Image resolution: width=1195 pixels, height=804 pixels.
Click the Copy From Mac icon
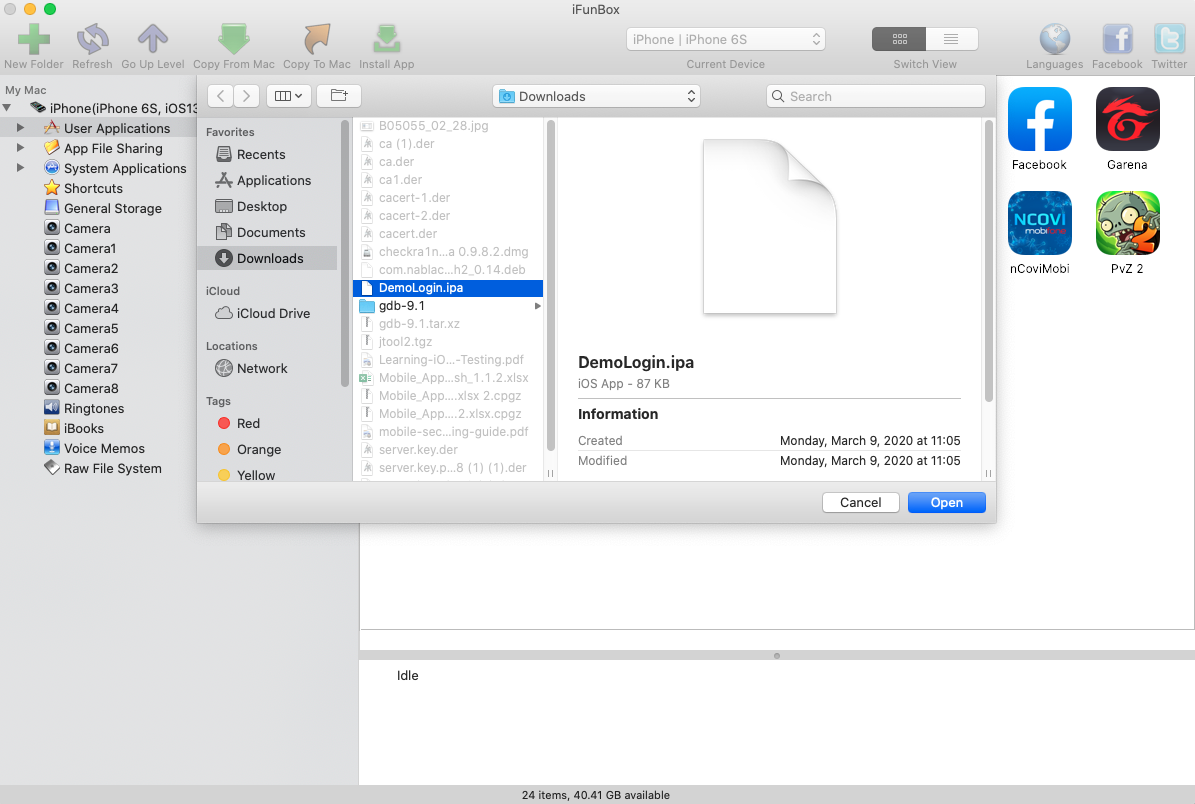234,38
